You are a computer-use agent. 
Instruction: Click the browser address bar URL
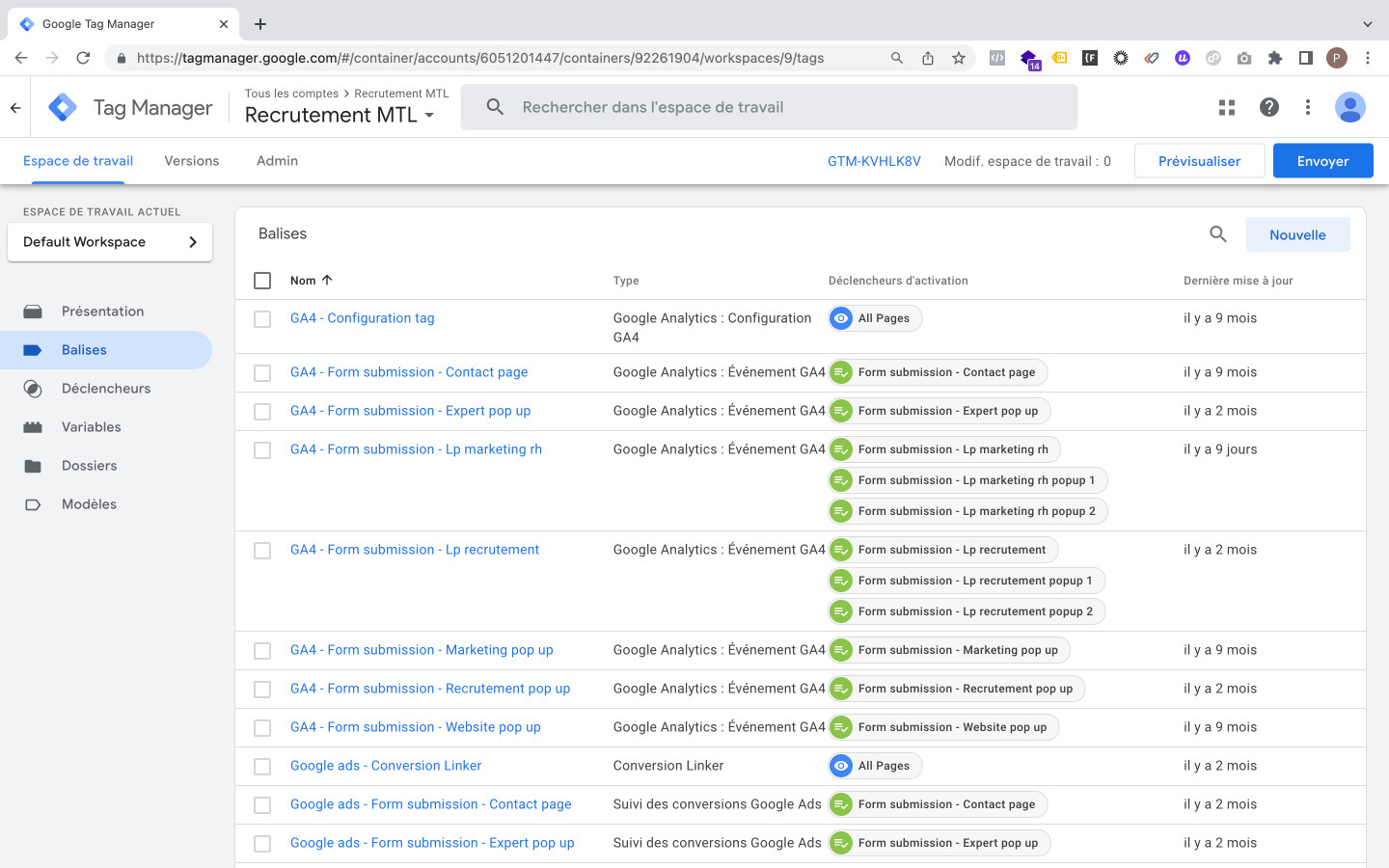pyautogui.click(x=480, y=58)
